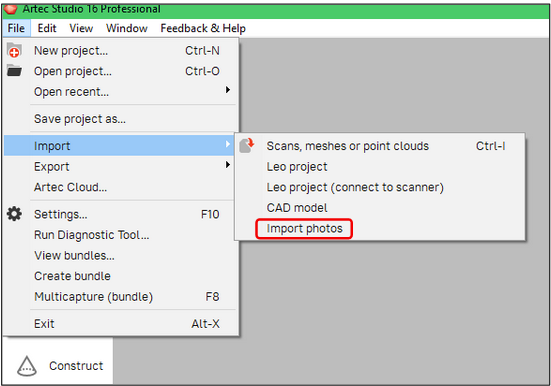551x386 pixels.
Task: Open the Edit menu
Action: 47,28
